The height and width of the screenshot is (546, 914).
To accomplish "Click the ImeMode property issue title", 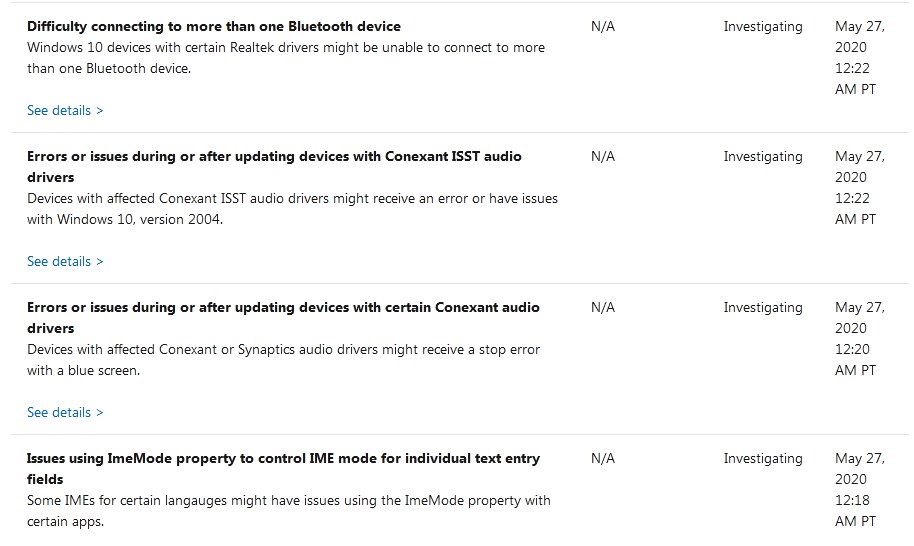I will point(283,468).
